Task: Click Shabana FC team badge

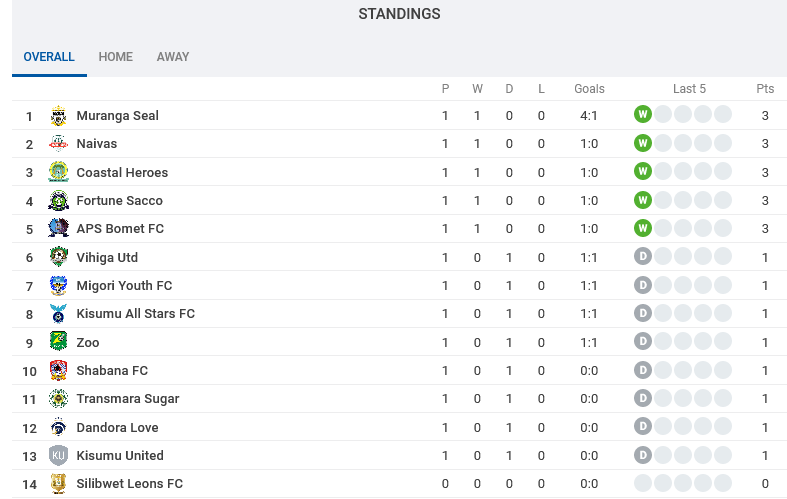Action: 59,370
